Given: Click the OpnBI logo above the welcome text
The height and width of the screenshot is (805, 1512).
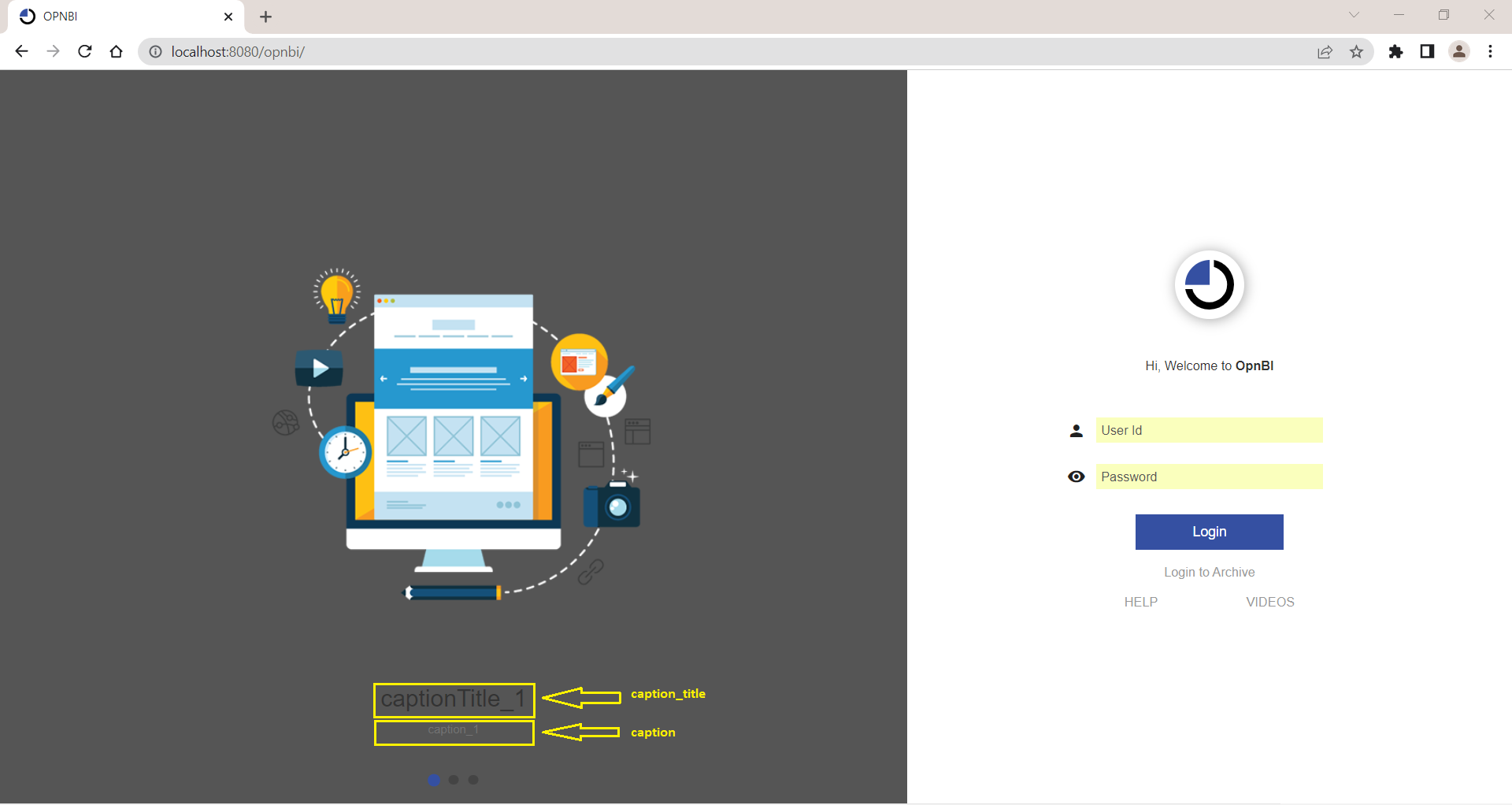Looking at the screenshot, I should (x=1209, y=284).
